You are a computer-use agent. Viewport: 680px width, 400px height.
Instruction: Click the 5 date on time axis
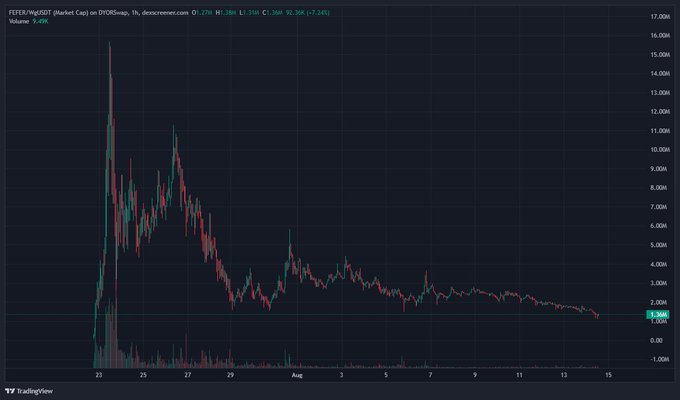click(x=386, y=375)
